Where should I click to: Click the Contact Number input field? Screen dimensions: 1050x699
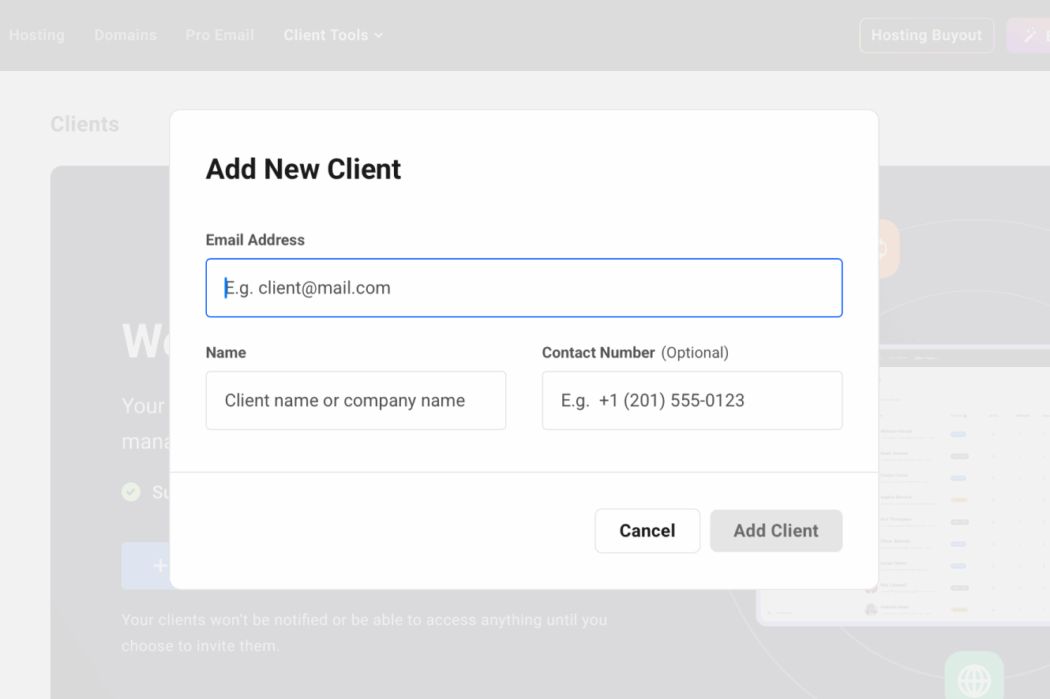click(x=691, y=400)
